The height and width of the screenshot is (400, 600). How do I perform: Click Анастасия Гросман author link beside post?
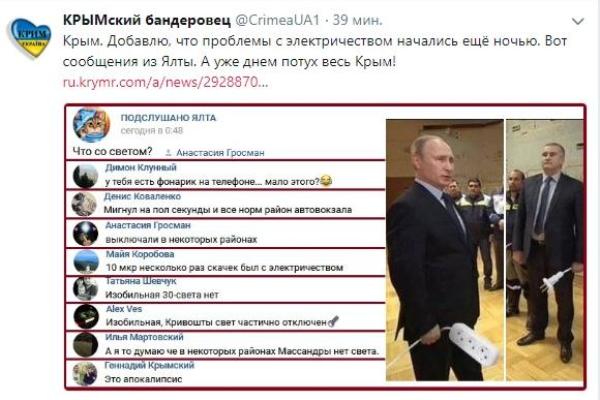220,153
